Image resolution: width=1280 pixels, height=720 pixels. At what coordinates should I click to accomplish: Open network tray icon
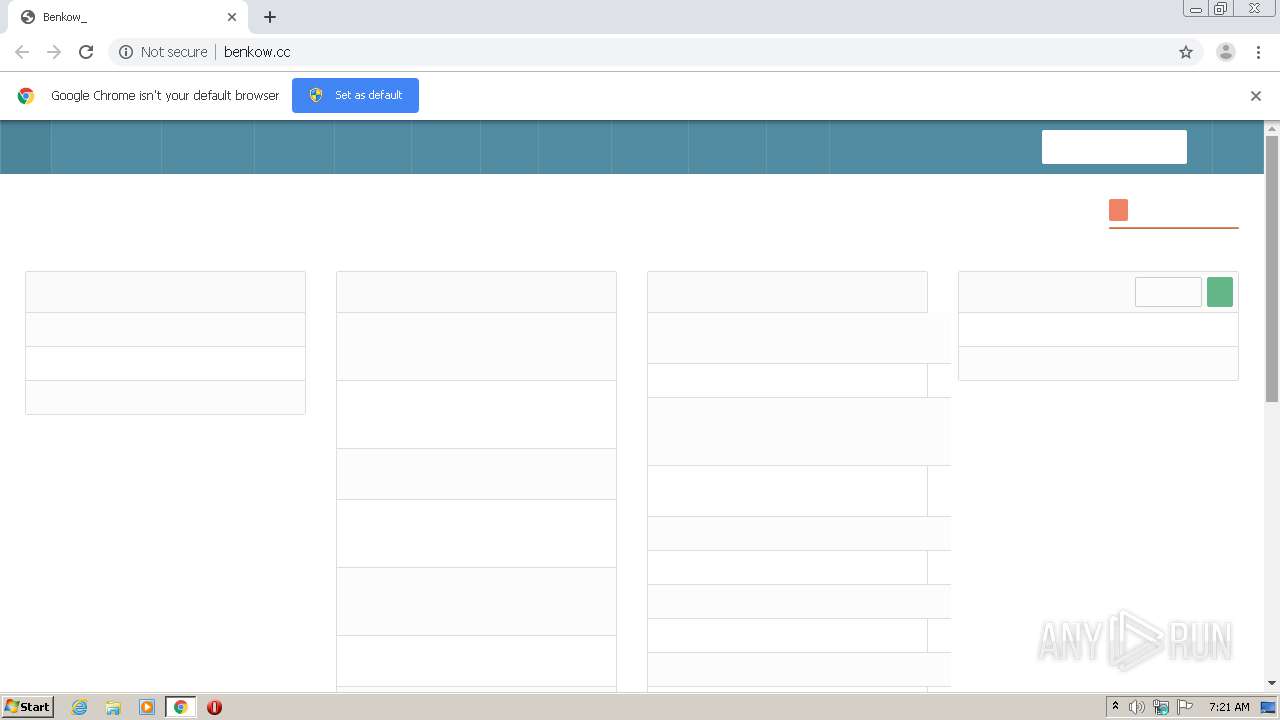click(1161, 707)
